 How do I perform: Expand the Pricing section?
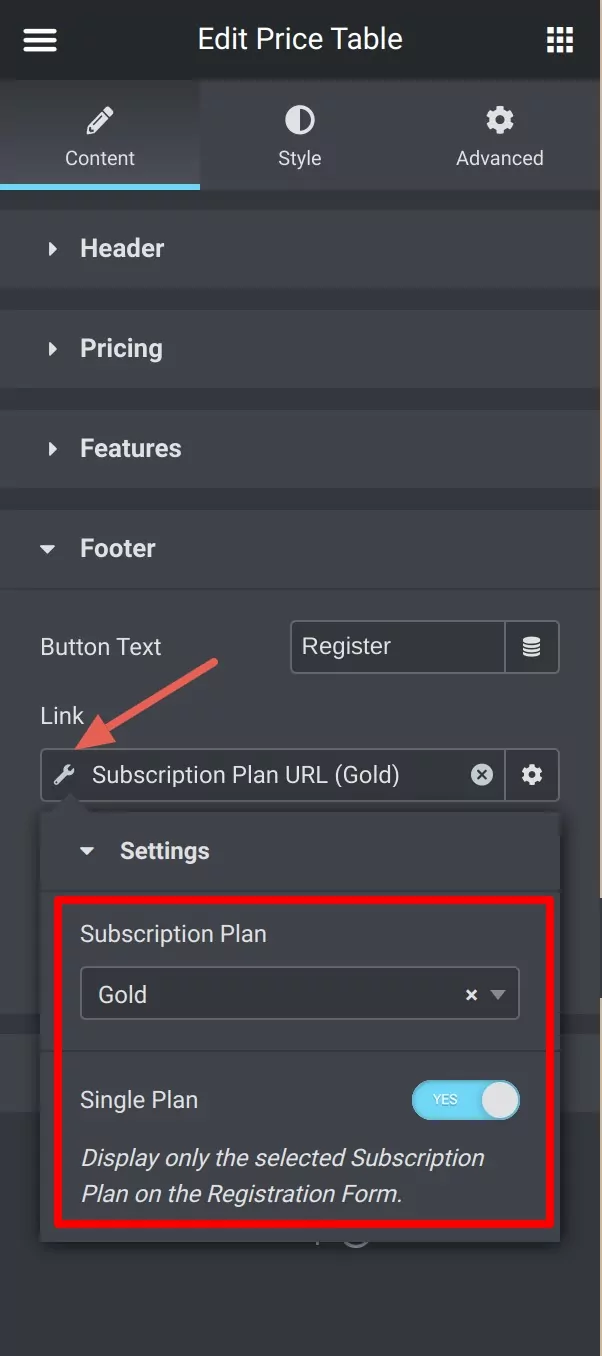300,348
